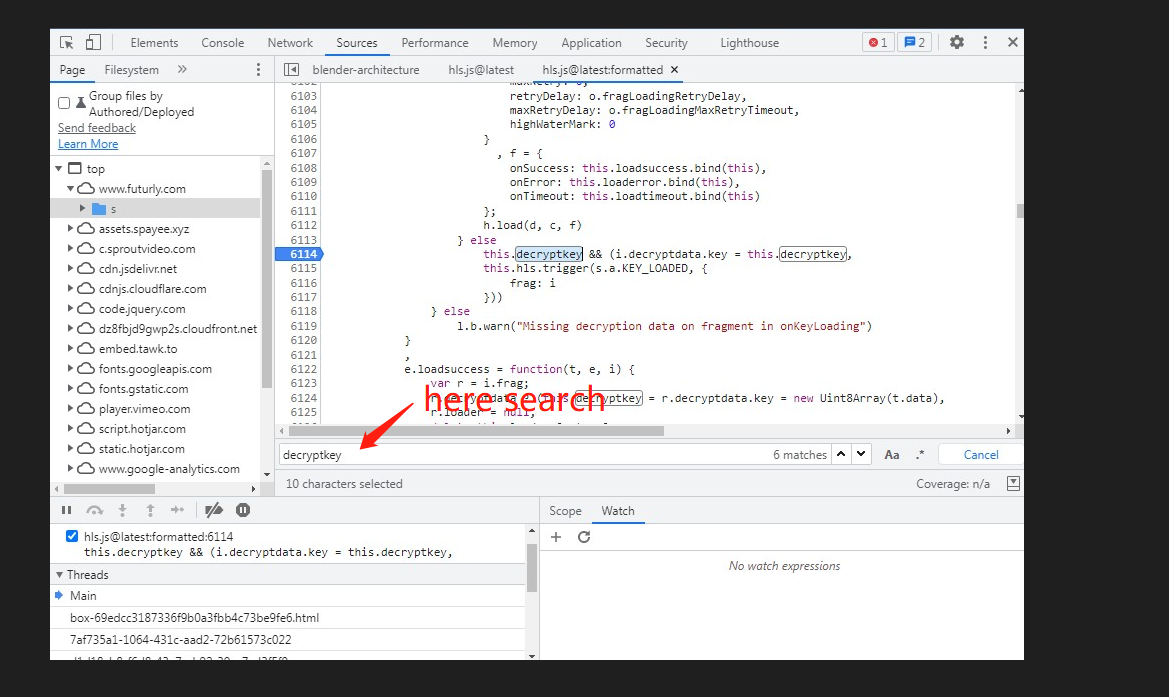Open the DevTools three-dot customize menu
1169x697 pixels.
985,42
